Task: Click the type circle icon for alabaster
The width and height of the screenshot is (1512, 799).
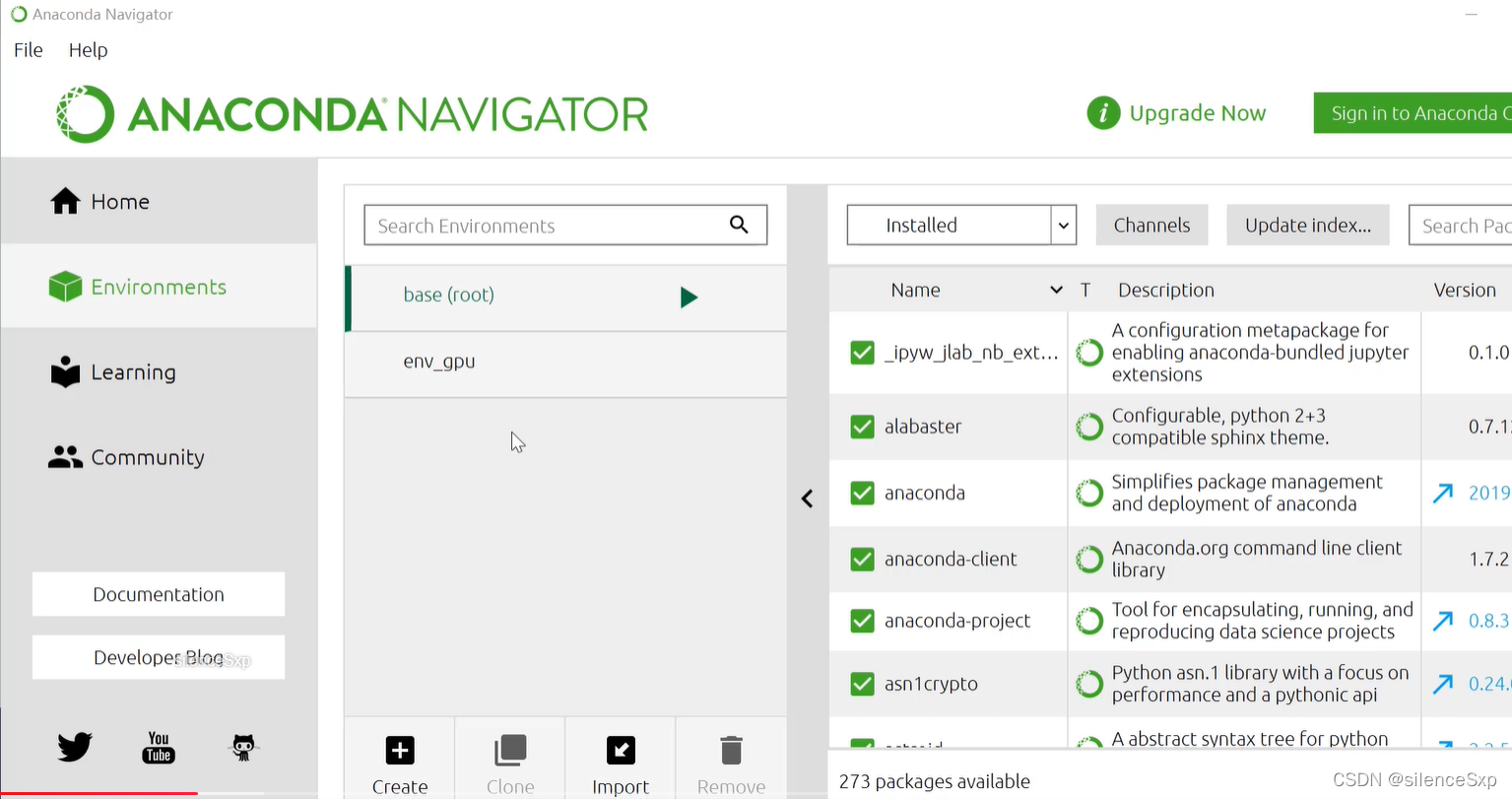Action: [x=1089, y=427]
